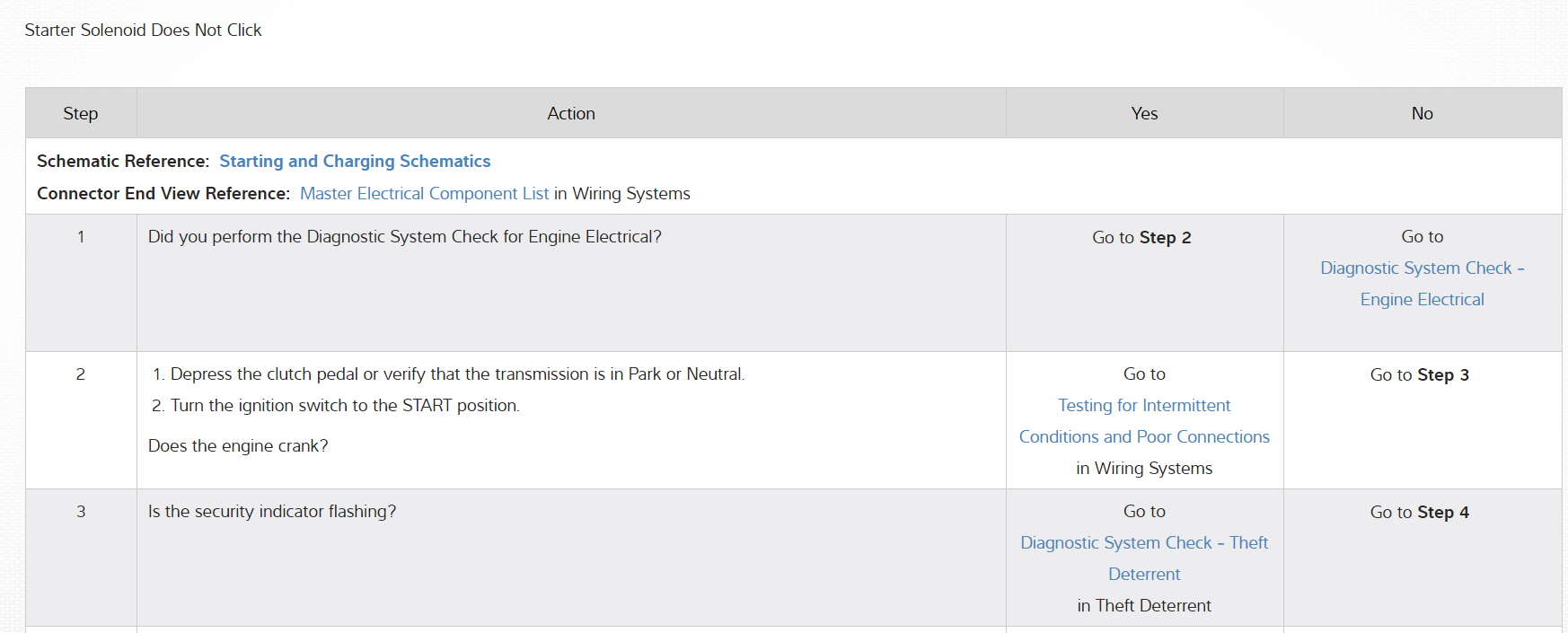The height and width of the screenshot is (633, 1568).
Task: Open the Starting and Charging Schematics link
Action: tap(355, 162)
